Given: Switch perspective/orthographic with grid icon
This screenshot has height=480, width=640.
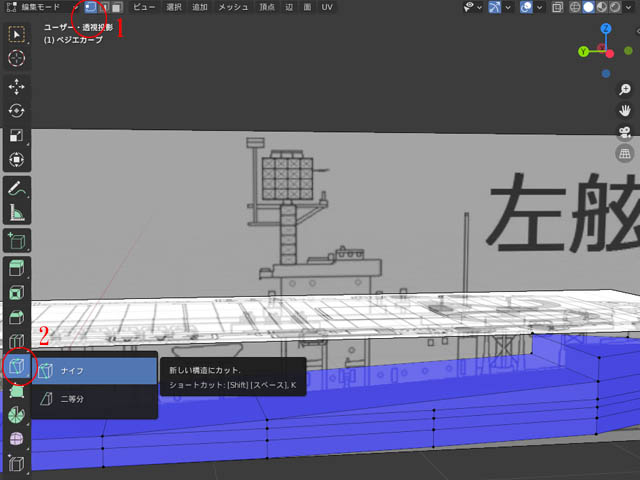Looking at the screenshot, I should [x=624, y=154].
